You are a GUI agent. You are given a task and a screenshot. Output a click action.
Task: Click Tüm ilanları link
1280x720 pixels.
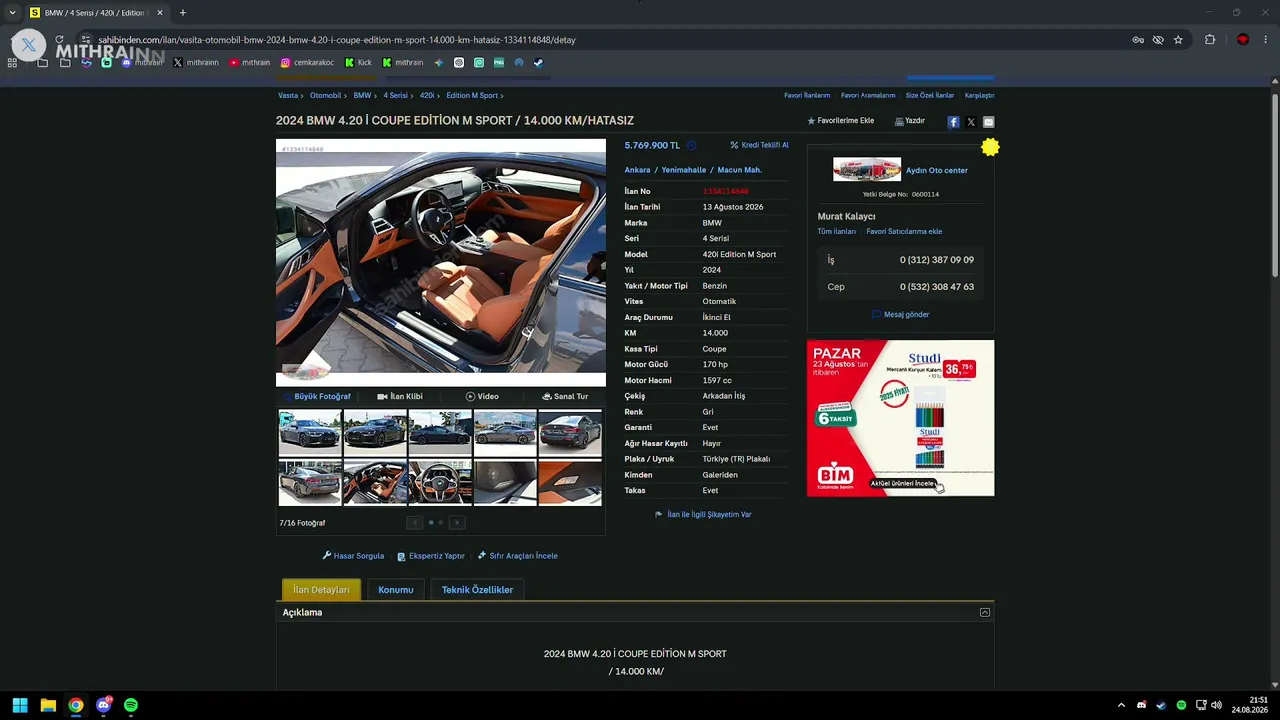click(x=837, y=232)
